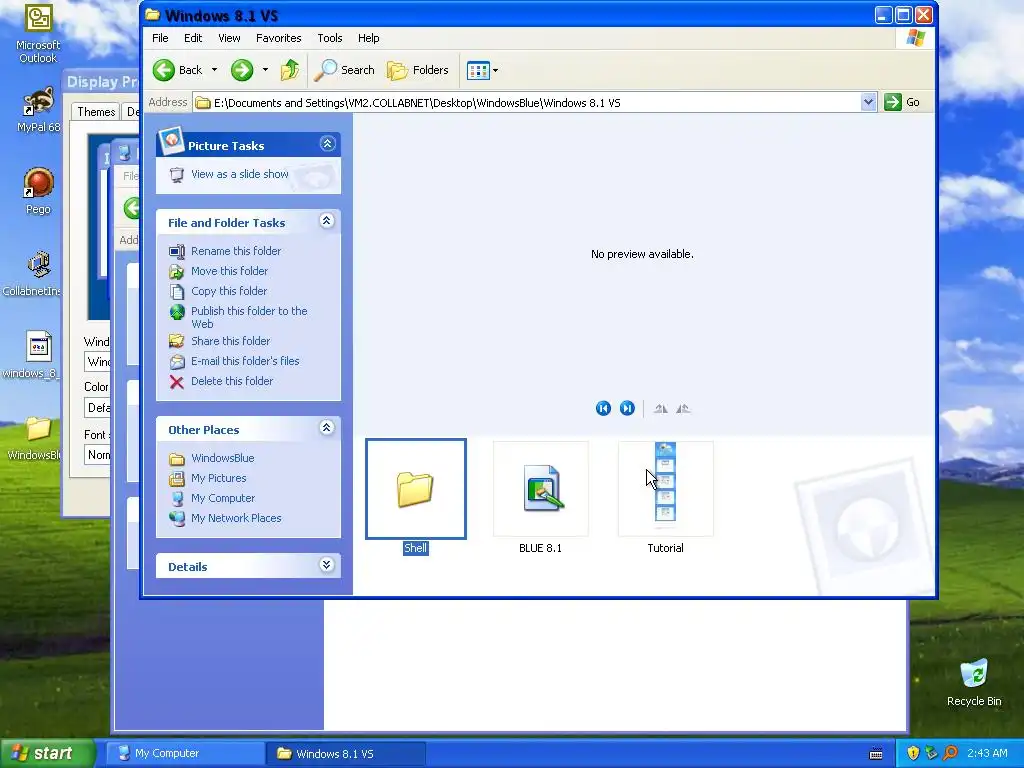Select the BLUE 8.1 theme file
This screenshot has height=768, width=1024.
pos(541,489)
